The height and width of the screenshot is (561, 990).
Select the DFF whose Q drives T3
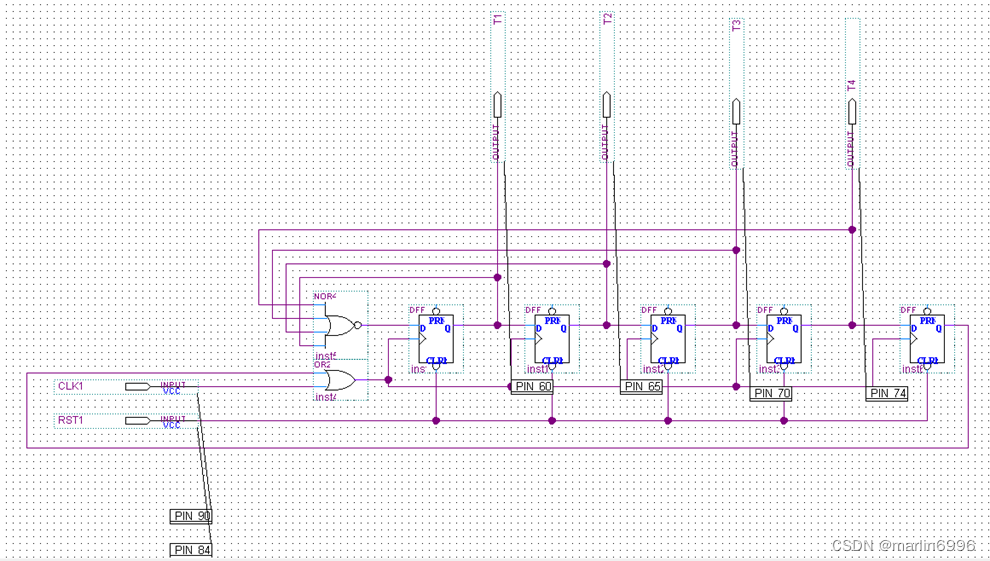tap(668, 341)
